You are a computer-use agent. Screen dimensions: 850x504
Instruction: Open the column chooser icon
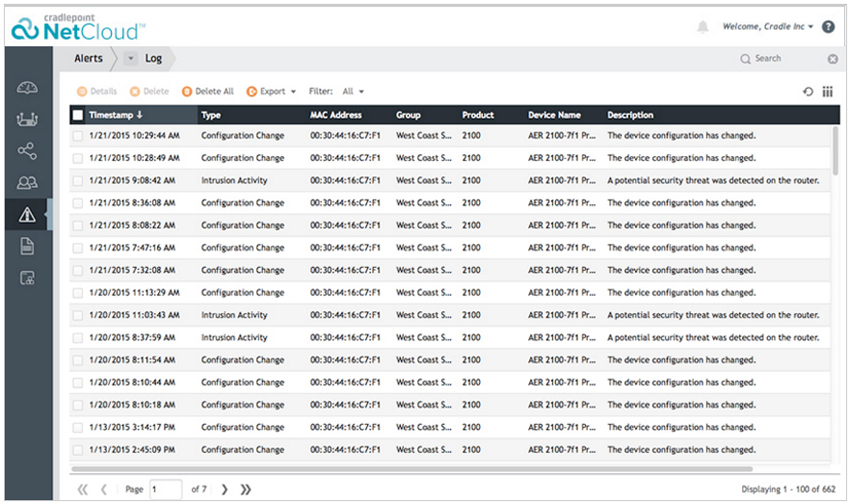[x=827, y=92]
